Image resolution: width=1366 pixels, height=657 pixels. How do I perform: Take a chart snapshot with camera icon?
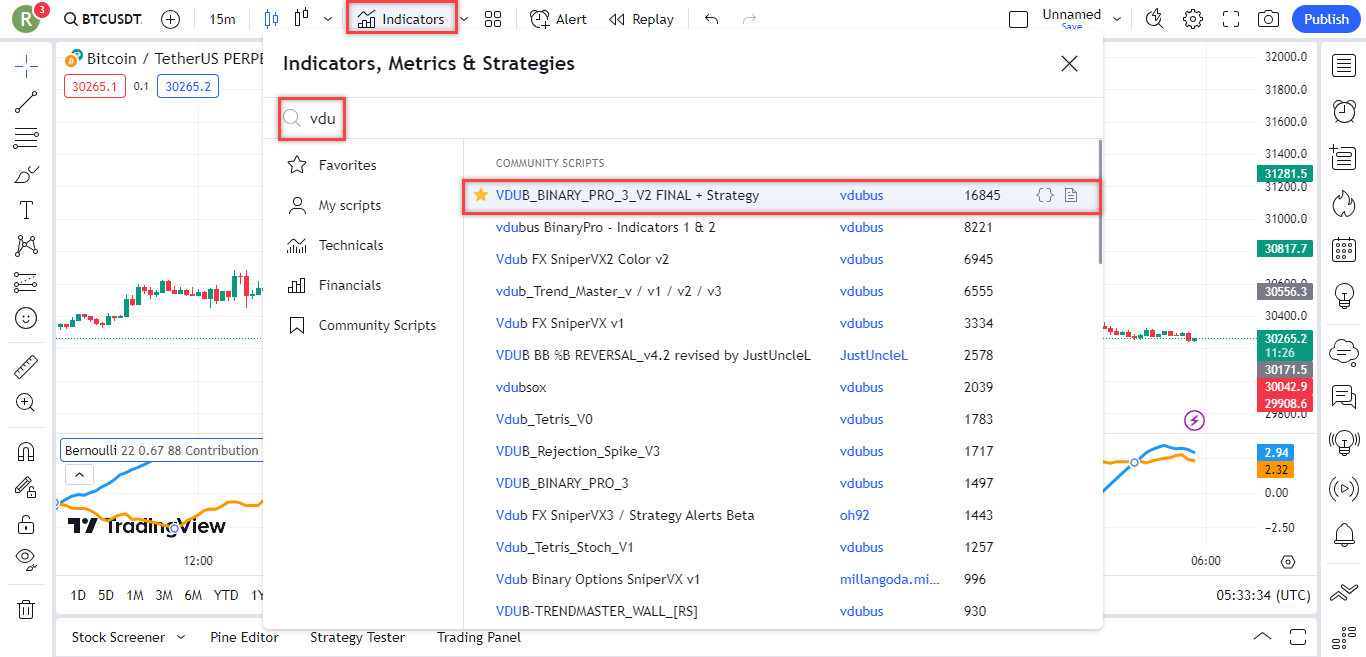coord(1268,19)
